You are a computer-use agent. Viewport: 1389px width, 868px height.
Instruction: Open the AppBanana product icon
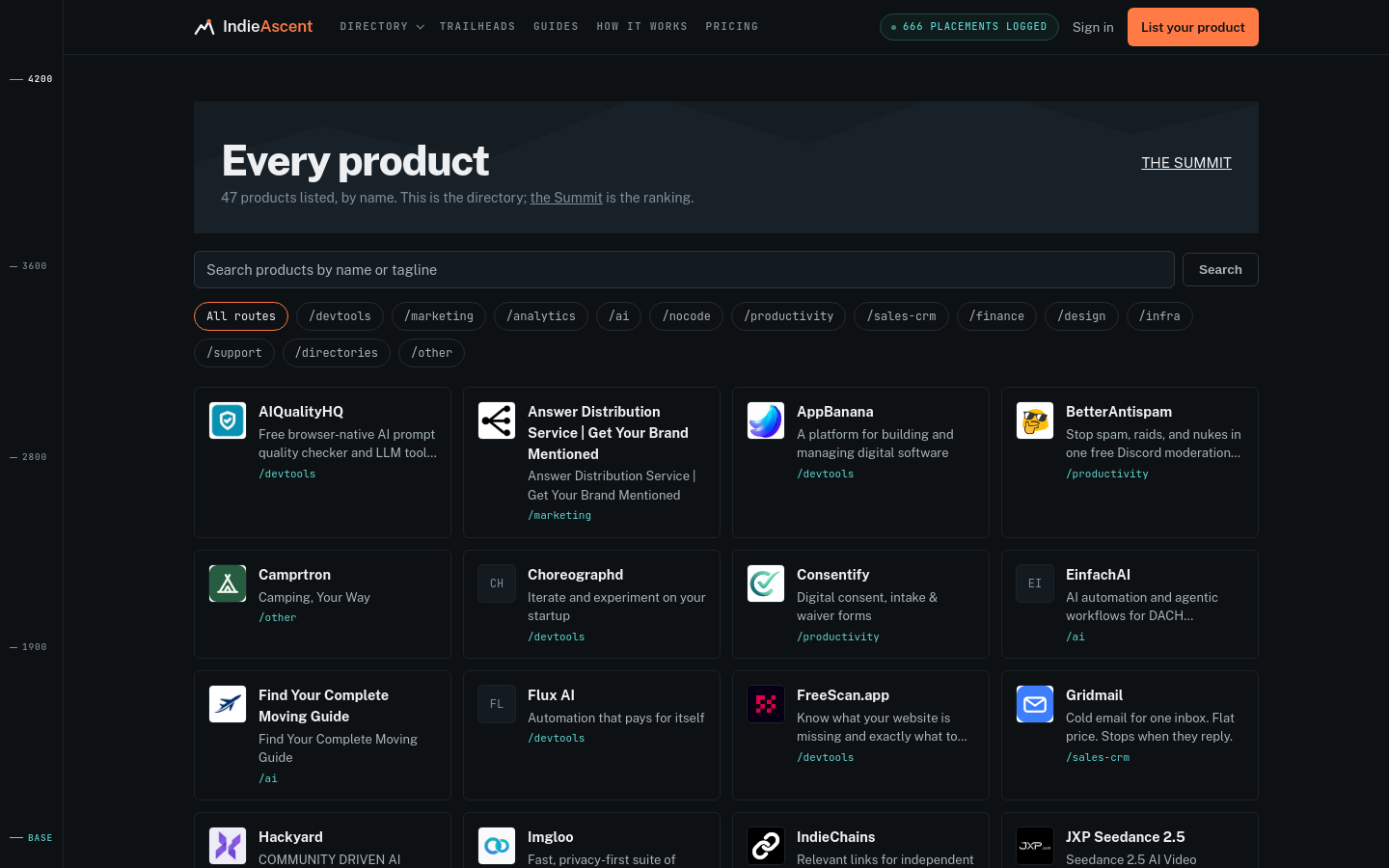pos(766,420)
